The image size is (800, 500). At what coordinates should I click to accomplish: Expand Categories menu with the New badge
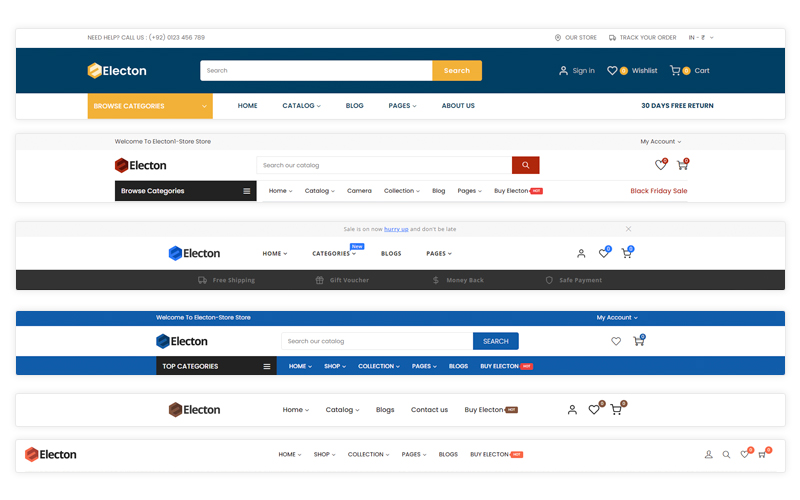[334, 254]
